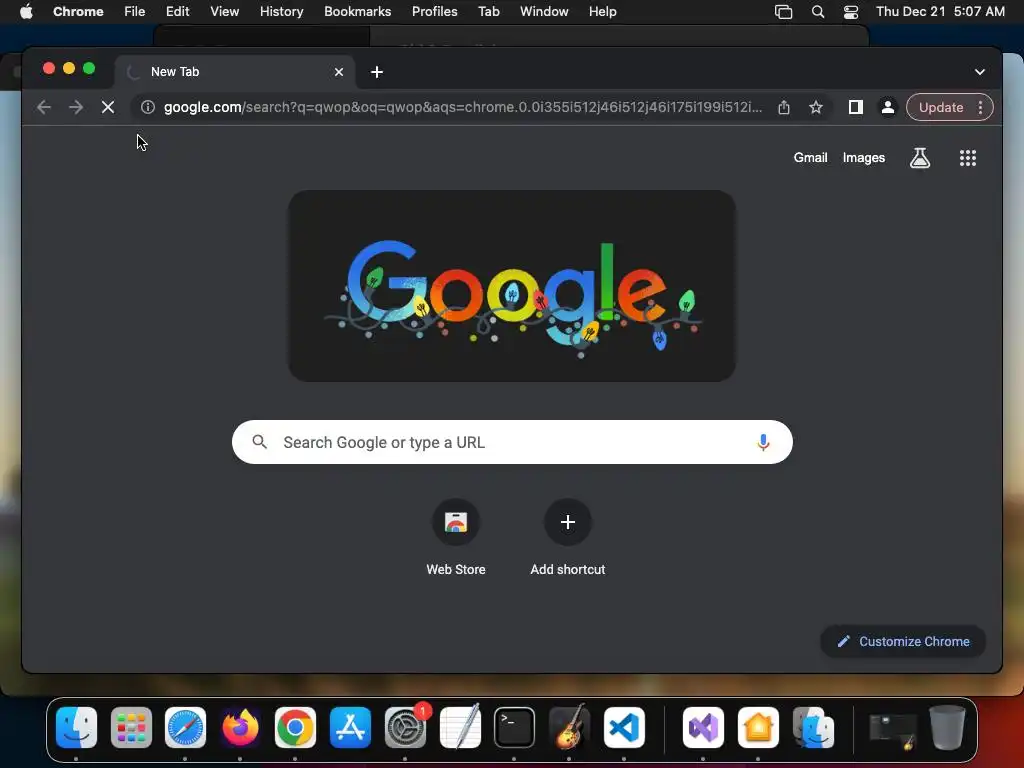Viewport: 1024px width, 768px height.
Task: Open Control Center in menu bar
Action: coord(851,11)
